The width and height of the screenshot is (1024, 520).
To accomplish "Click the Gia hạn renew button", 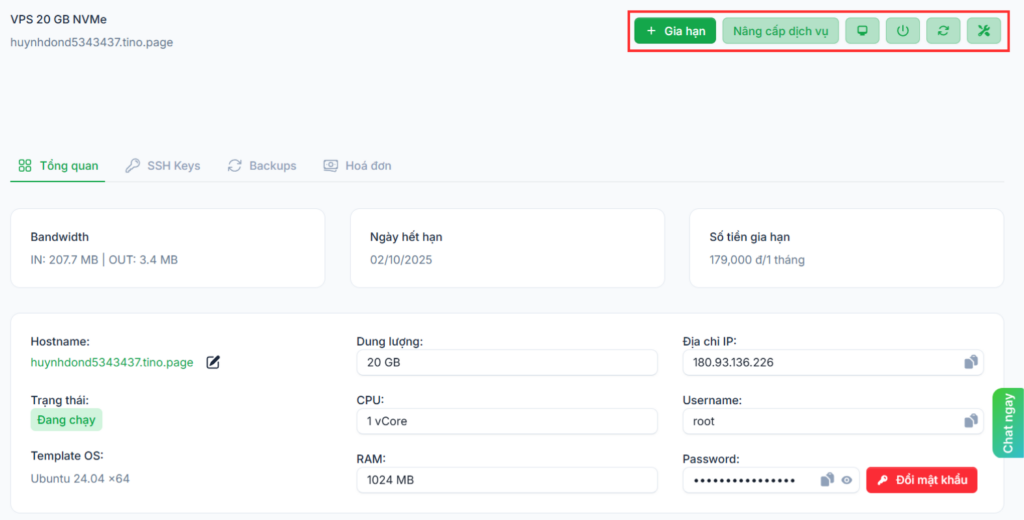I will point(675,31).
